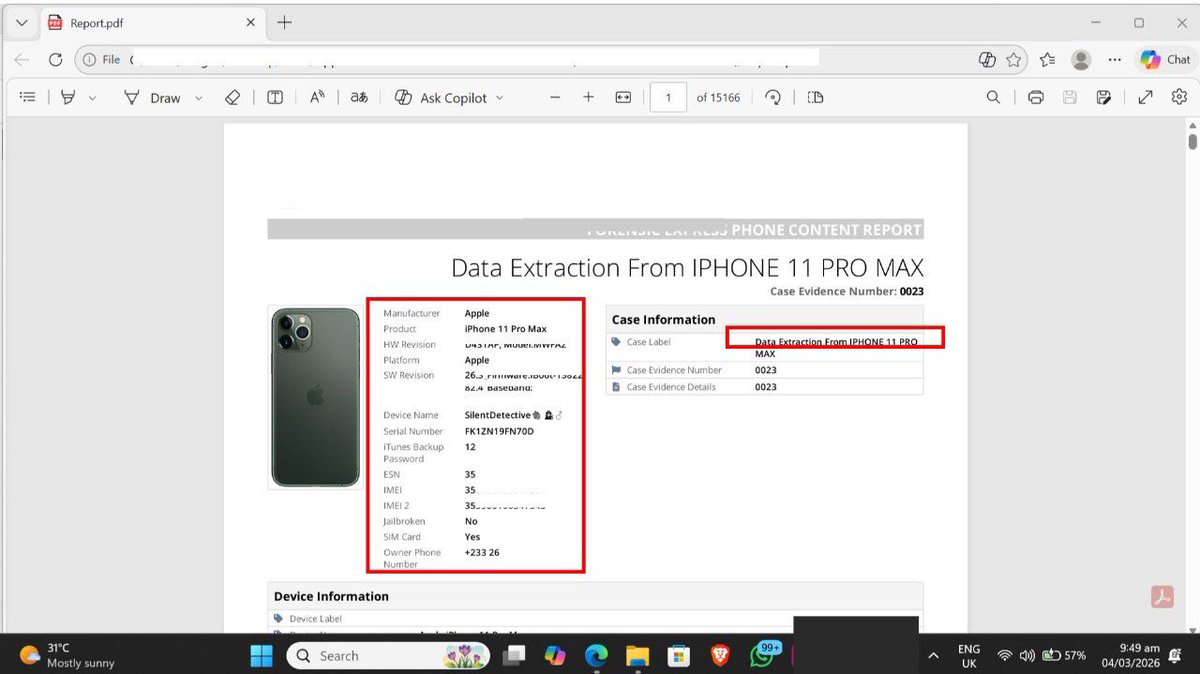Switch the page view layout

pyautogui.click(x=815, y=97)
